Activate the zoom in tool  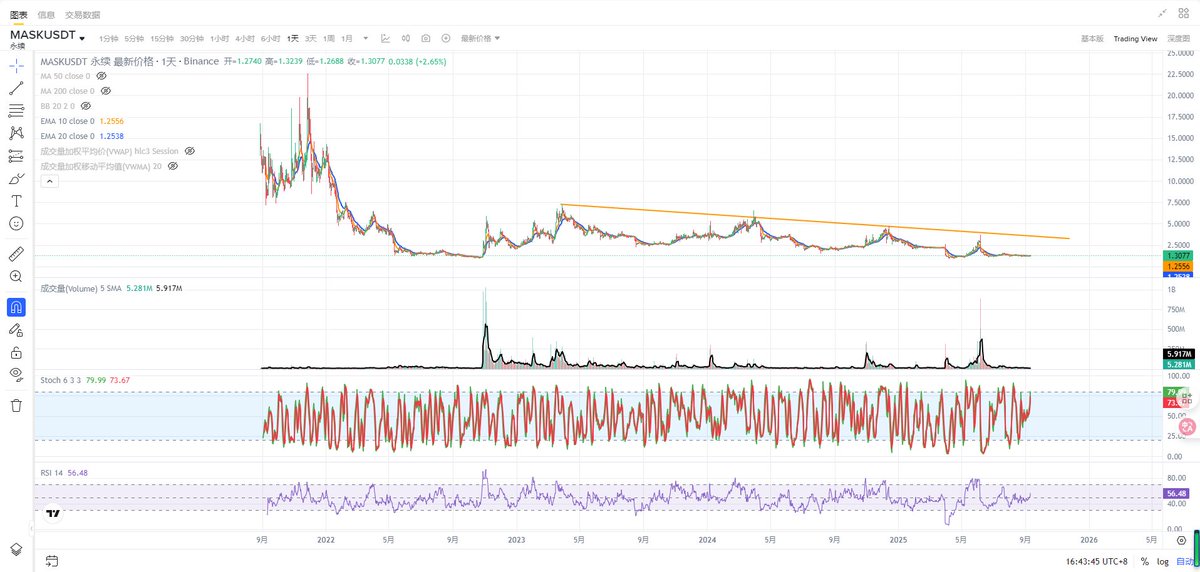(16, 276)
